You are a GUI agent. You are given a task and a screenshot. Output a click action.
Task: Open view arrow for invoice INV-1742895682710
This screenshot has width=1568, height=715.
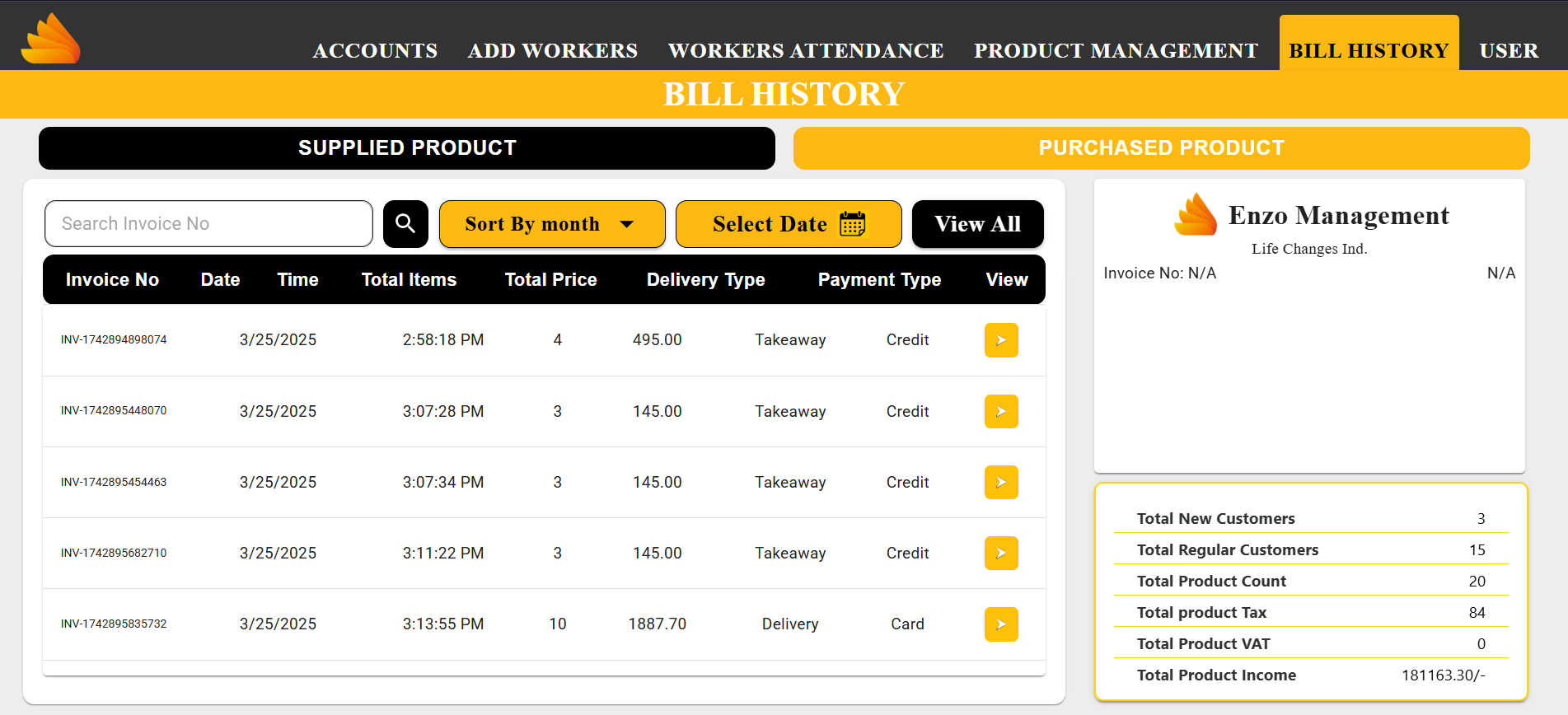tap(1000, 553)
